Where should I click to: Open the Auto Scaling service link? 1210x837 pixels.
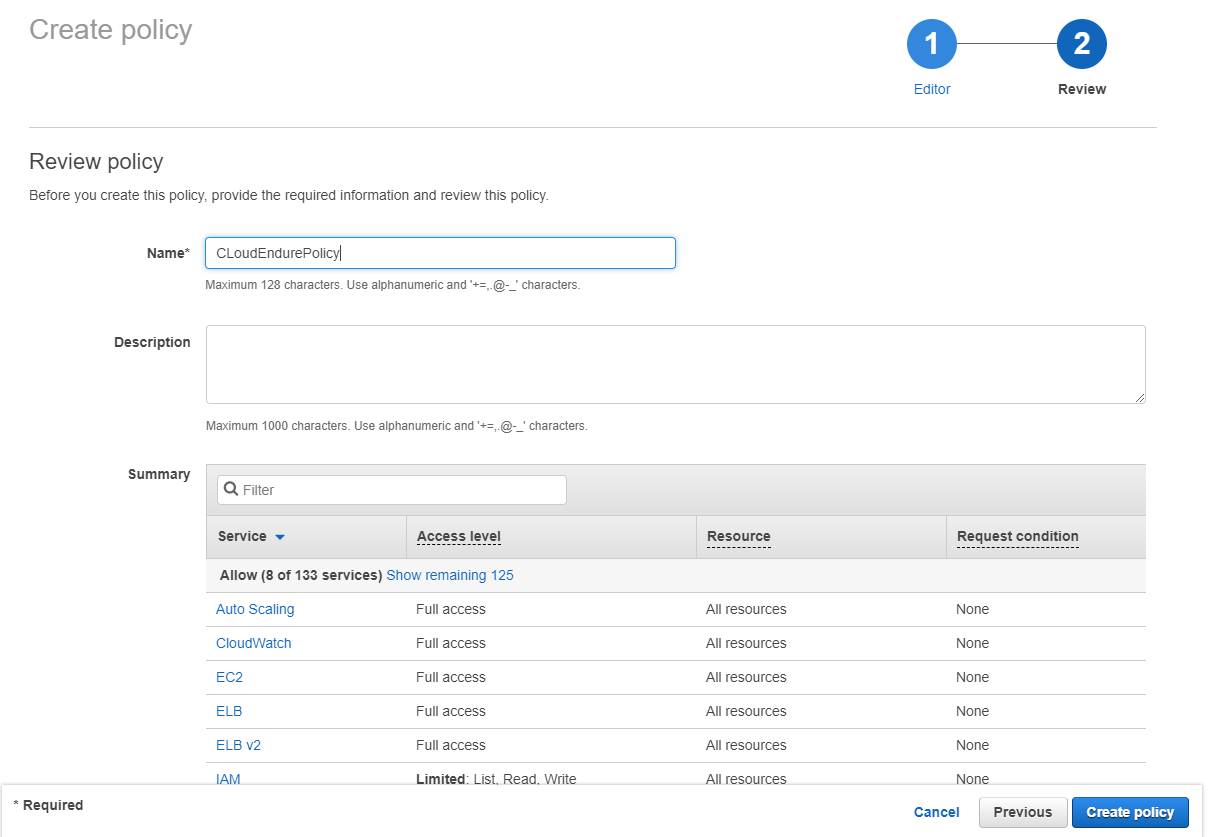(x=255, y=609)
